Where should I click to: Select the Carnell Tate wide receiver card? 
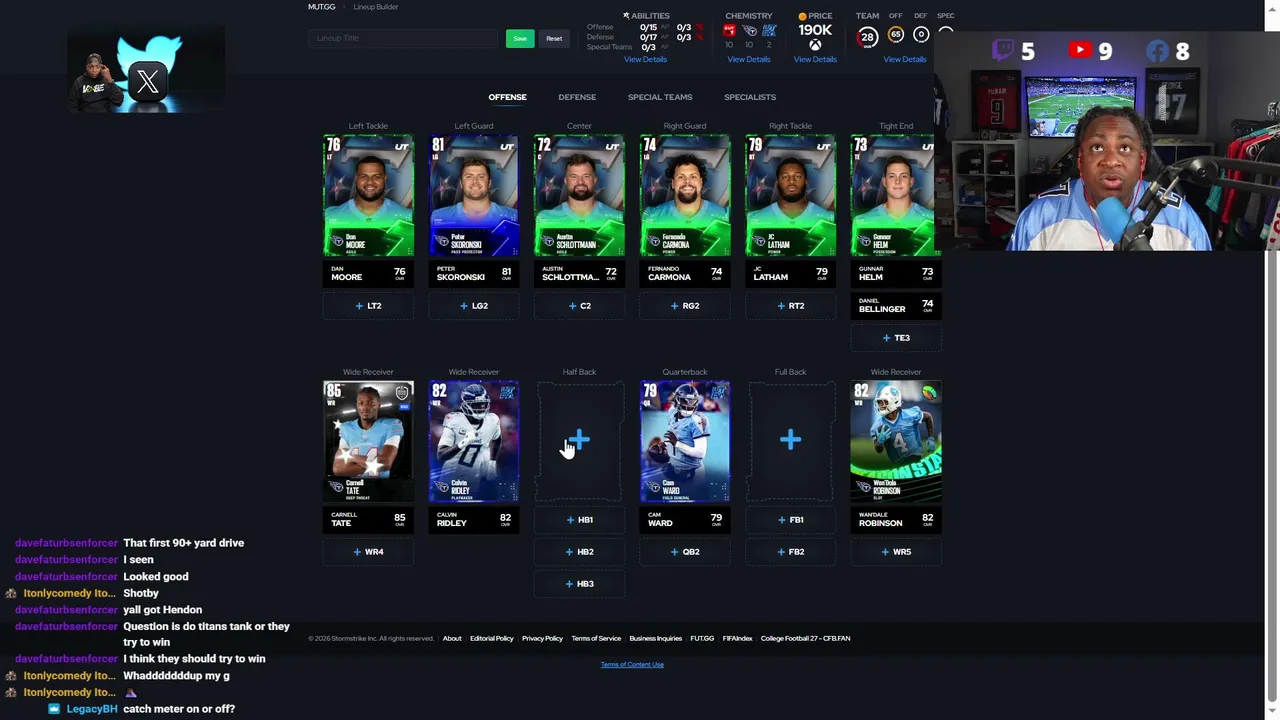coord(368,442)
